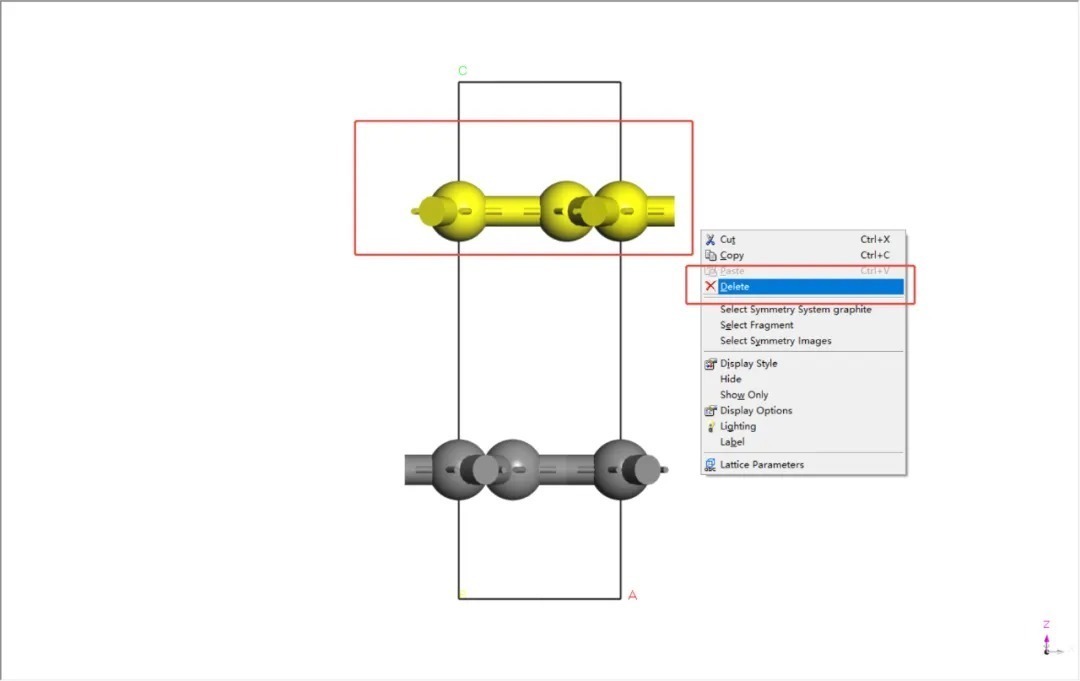Click the Display Style icon

710,364
